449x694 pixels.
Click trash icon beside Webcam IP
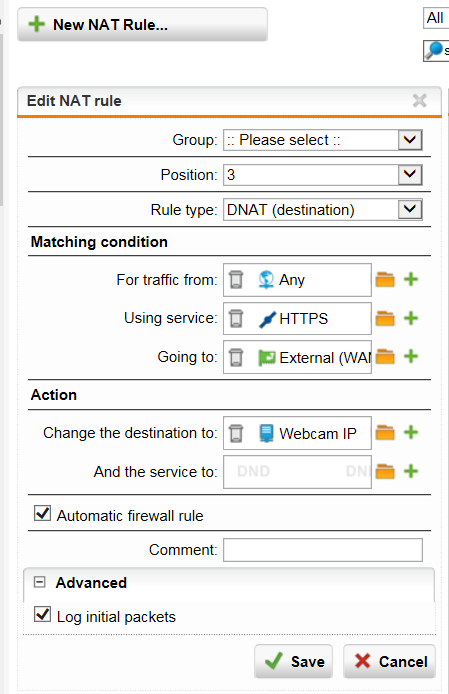[236, 433]
